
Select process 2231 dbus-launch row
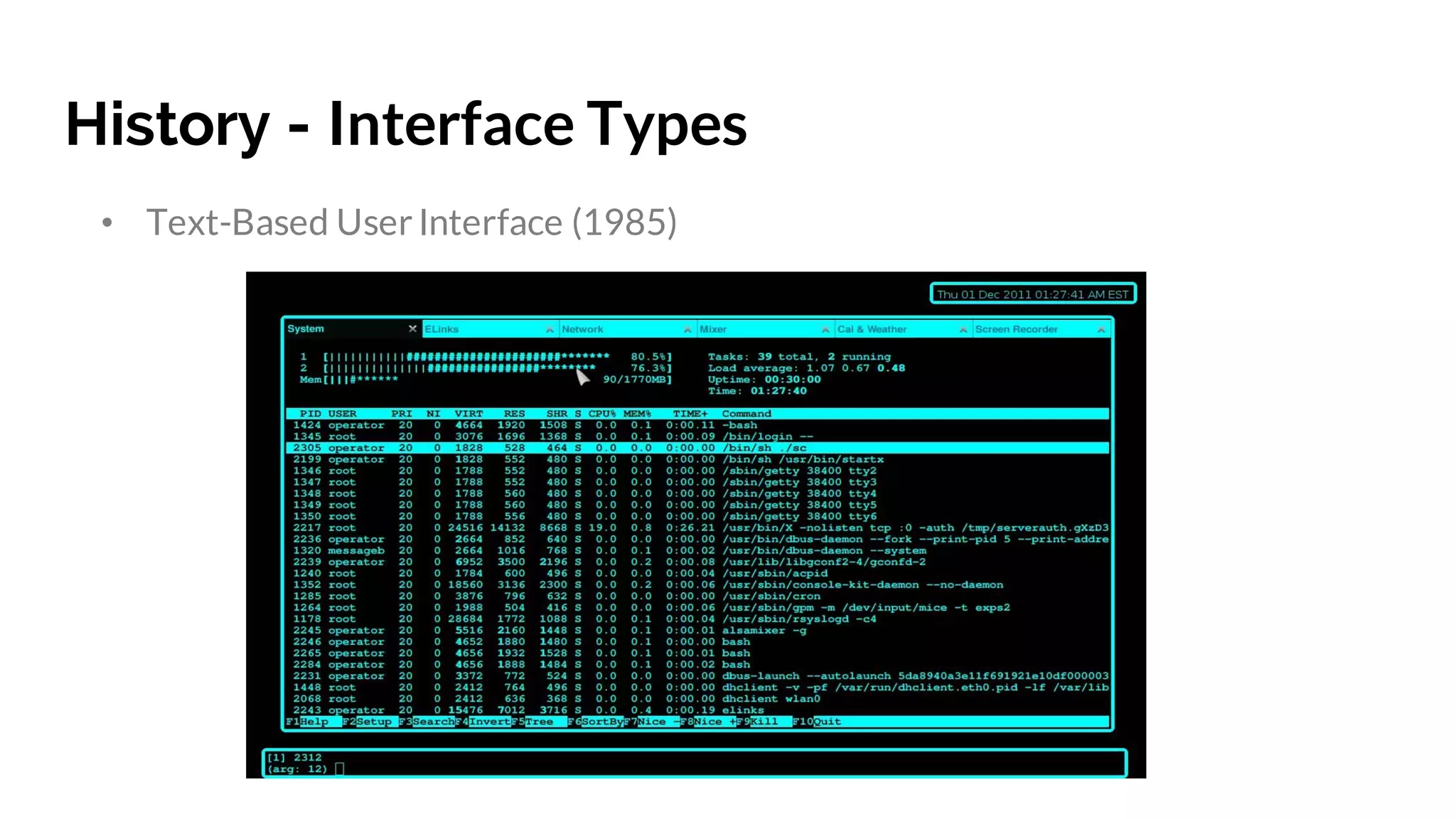[x=697, y=675]
